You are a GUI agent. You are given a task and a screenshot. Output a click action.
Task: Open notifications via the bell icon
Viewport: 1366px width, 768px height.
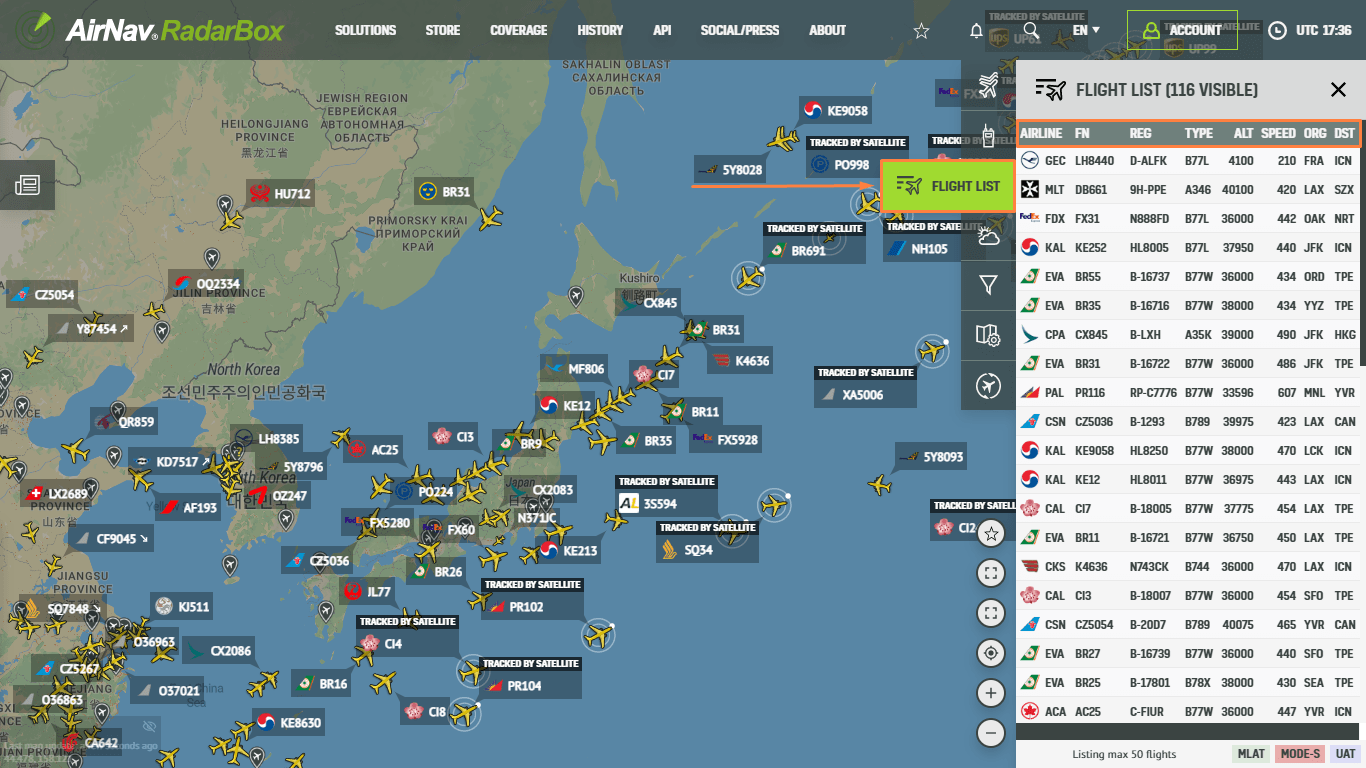tap(975, 31)
